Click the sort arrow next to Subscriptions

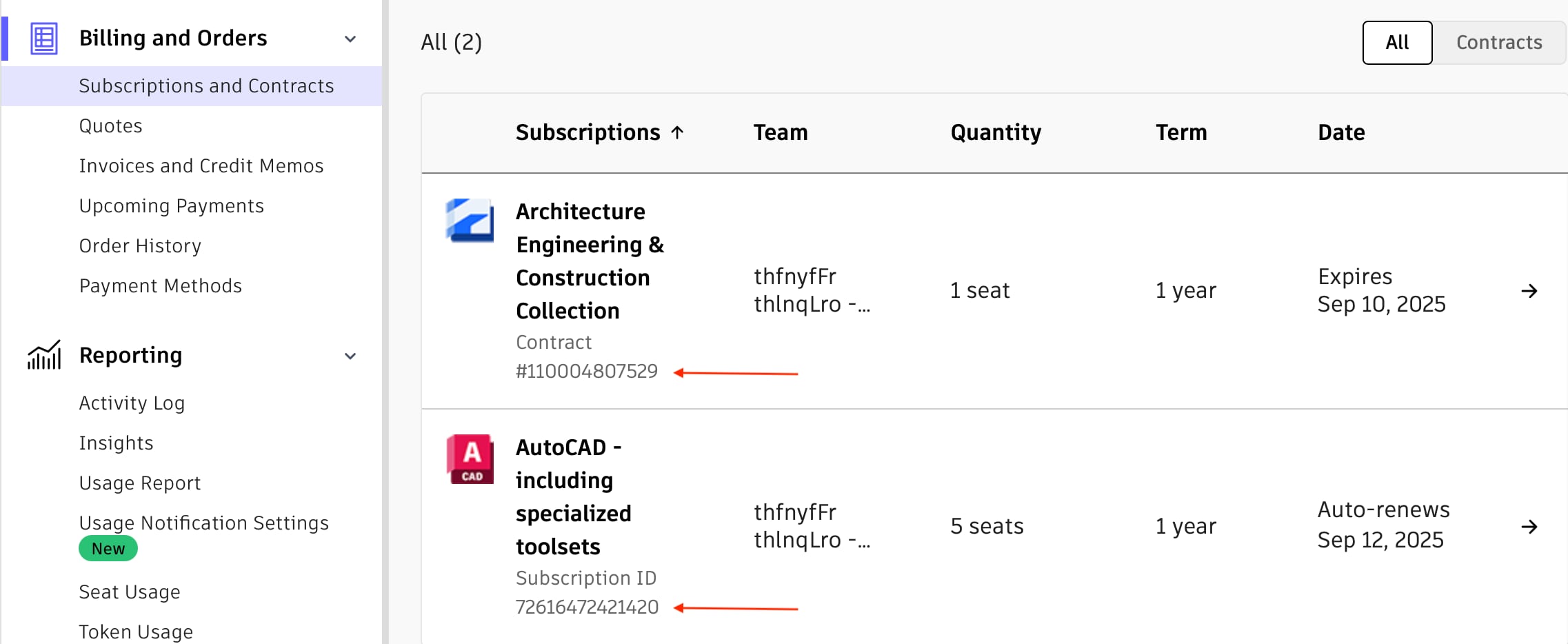coord(678,132)
